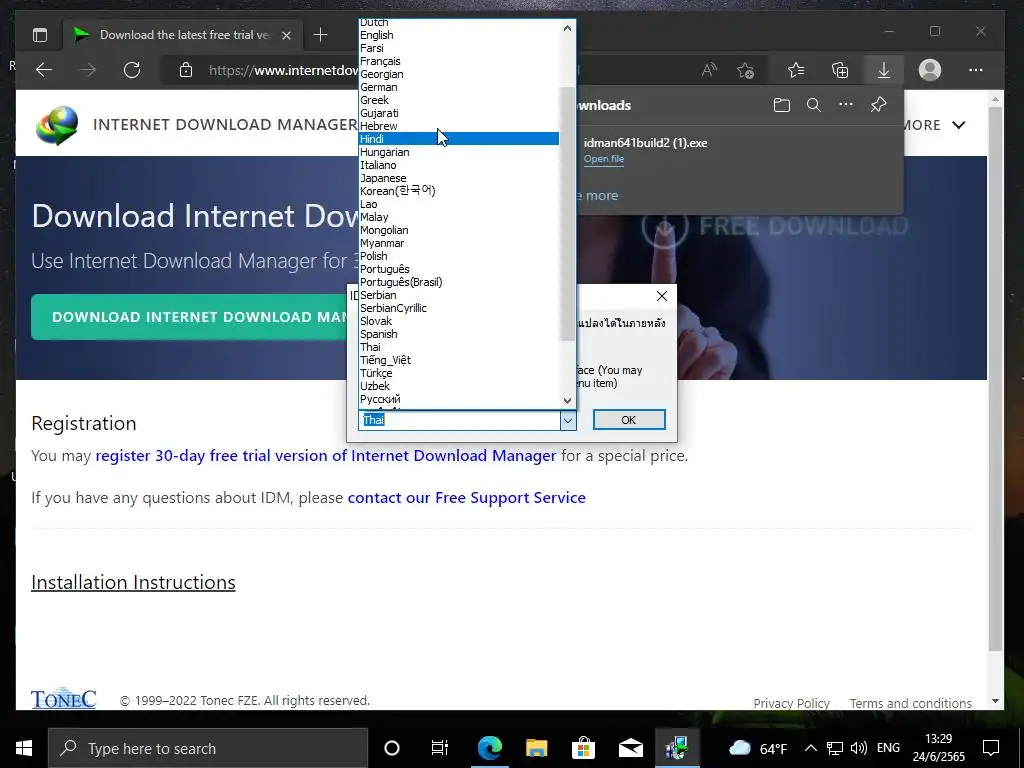The image size is (1024, 768).
Task: Select Tiếng_Việt from the list
Action: click(x=458, y=360)
